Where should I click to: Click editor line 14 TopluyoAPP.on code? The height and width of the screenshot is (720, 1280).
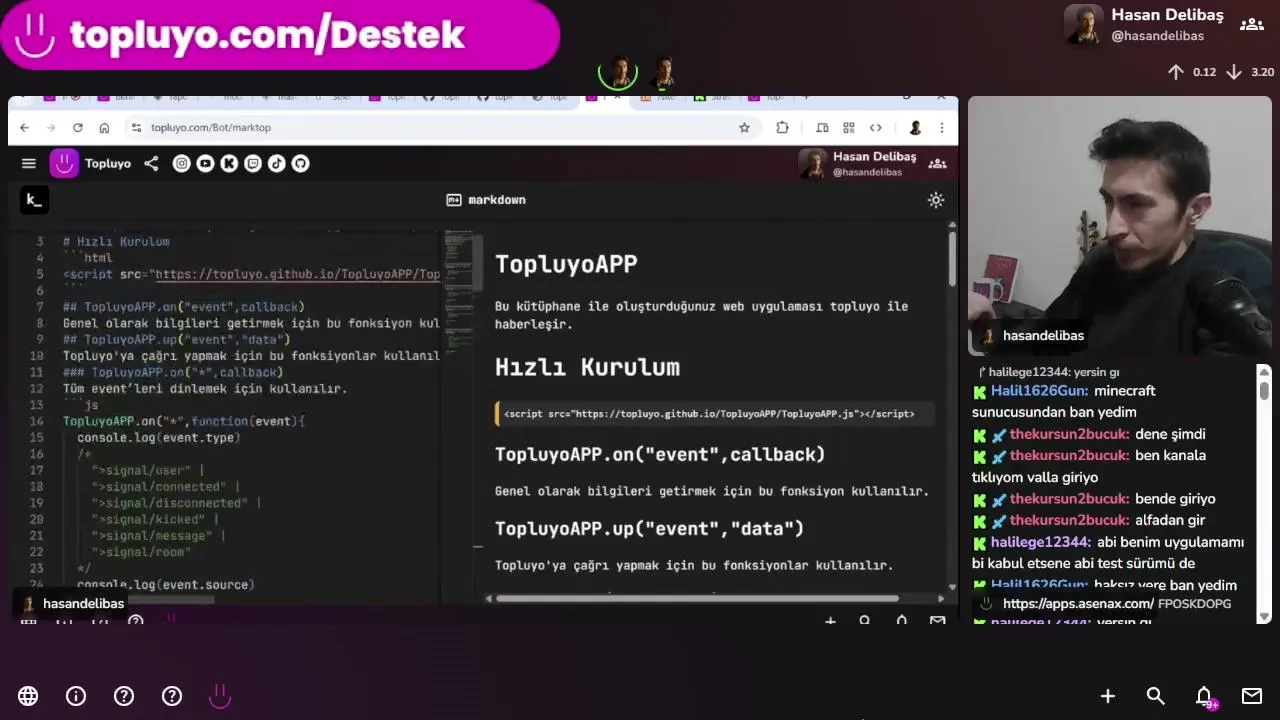[184, 421]
